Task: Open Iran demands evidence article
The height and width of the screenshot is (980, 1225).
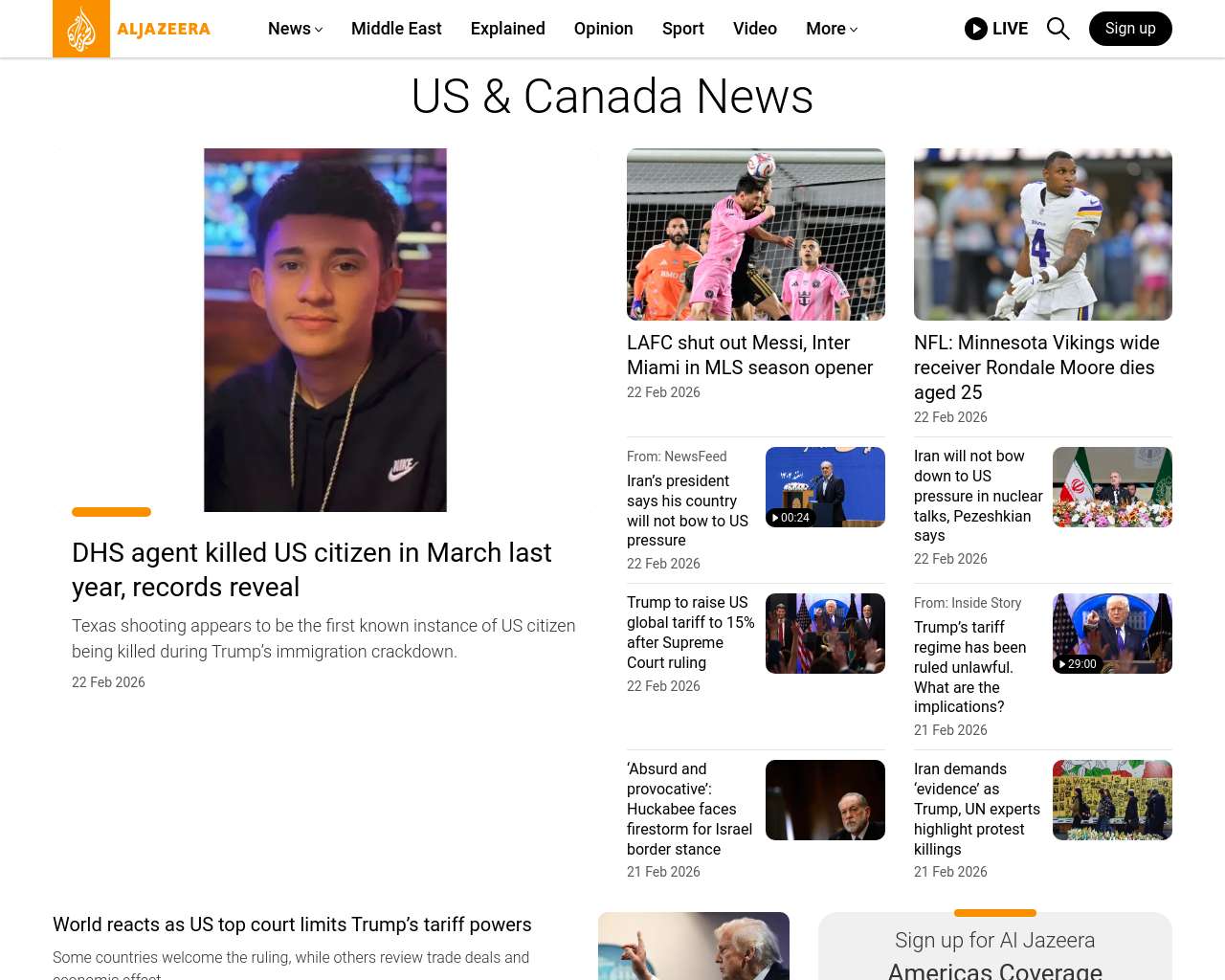Action: (977, 809)
